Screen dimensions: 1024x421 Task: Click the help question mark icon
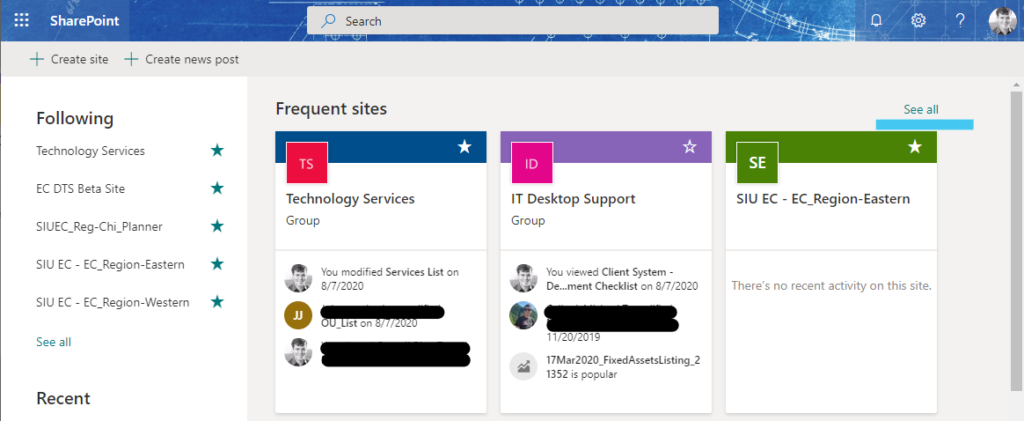pyautogui.click(x=960, y=20)
